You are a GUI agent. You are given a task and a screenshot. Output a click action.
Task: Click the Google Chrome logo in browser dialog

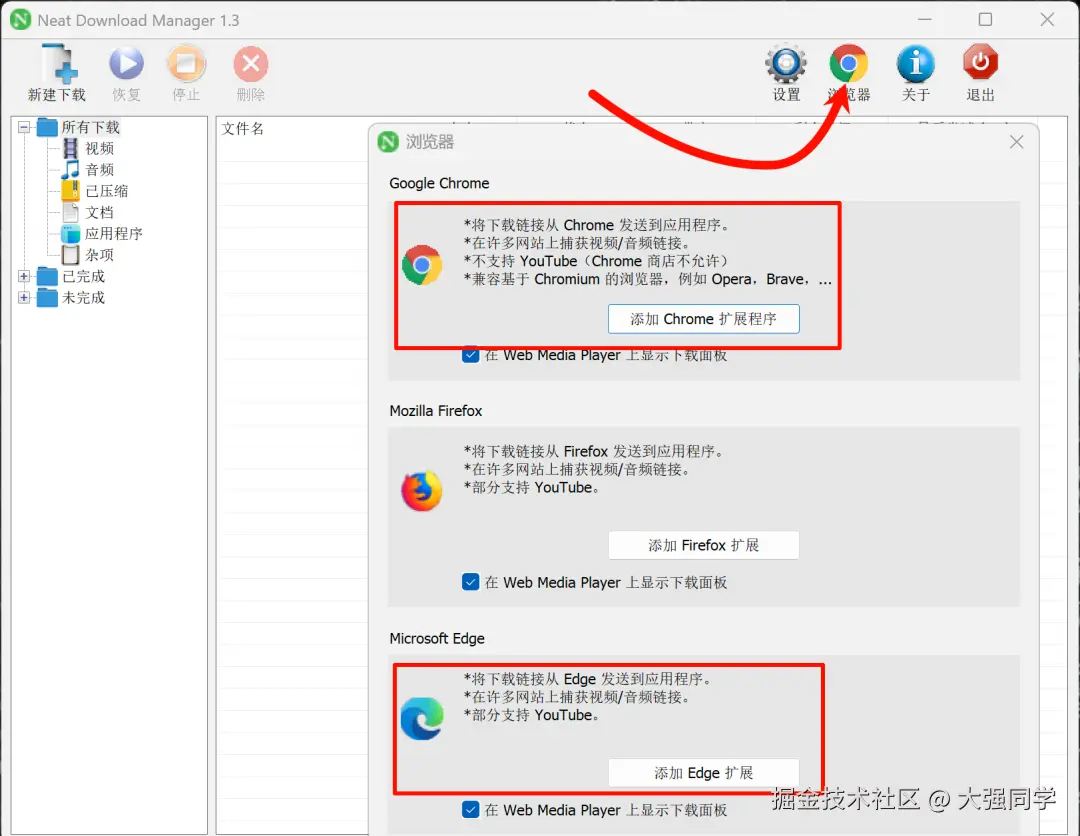coord(422,265)
